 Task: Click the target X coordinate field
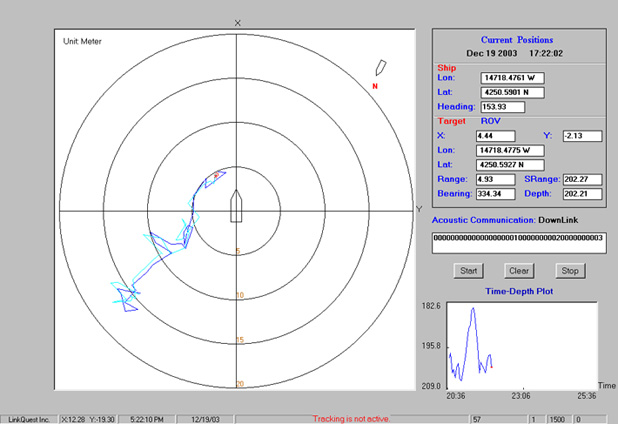coord(495,136)
